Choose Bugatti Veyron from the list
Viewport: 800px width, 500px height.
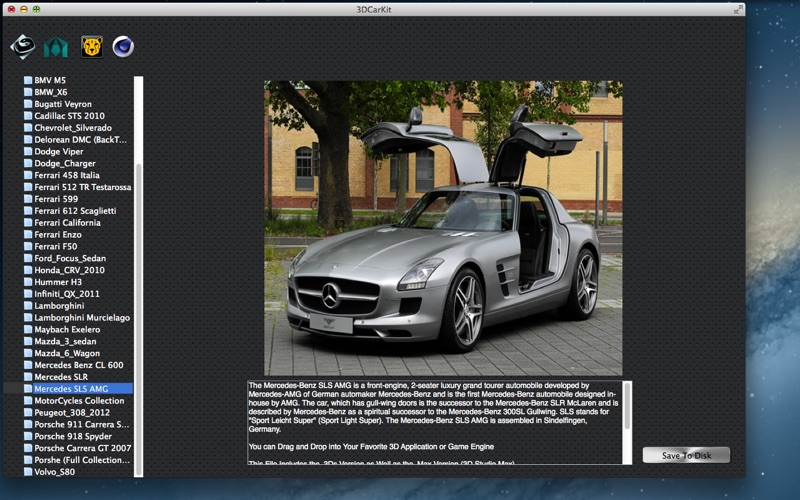pos(63,104)
